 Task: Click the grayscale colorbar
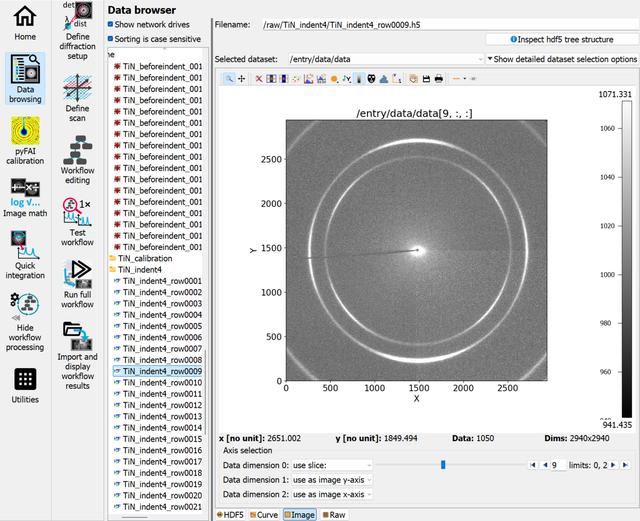click(627, 259)
